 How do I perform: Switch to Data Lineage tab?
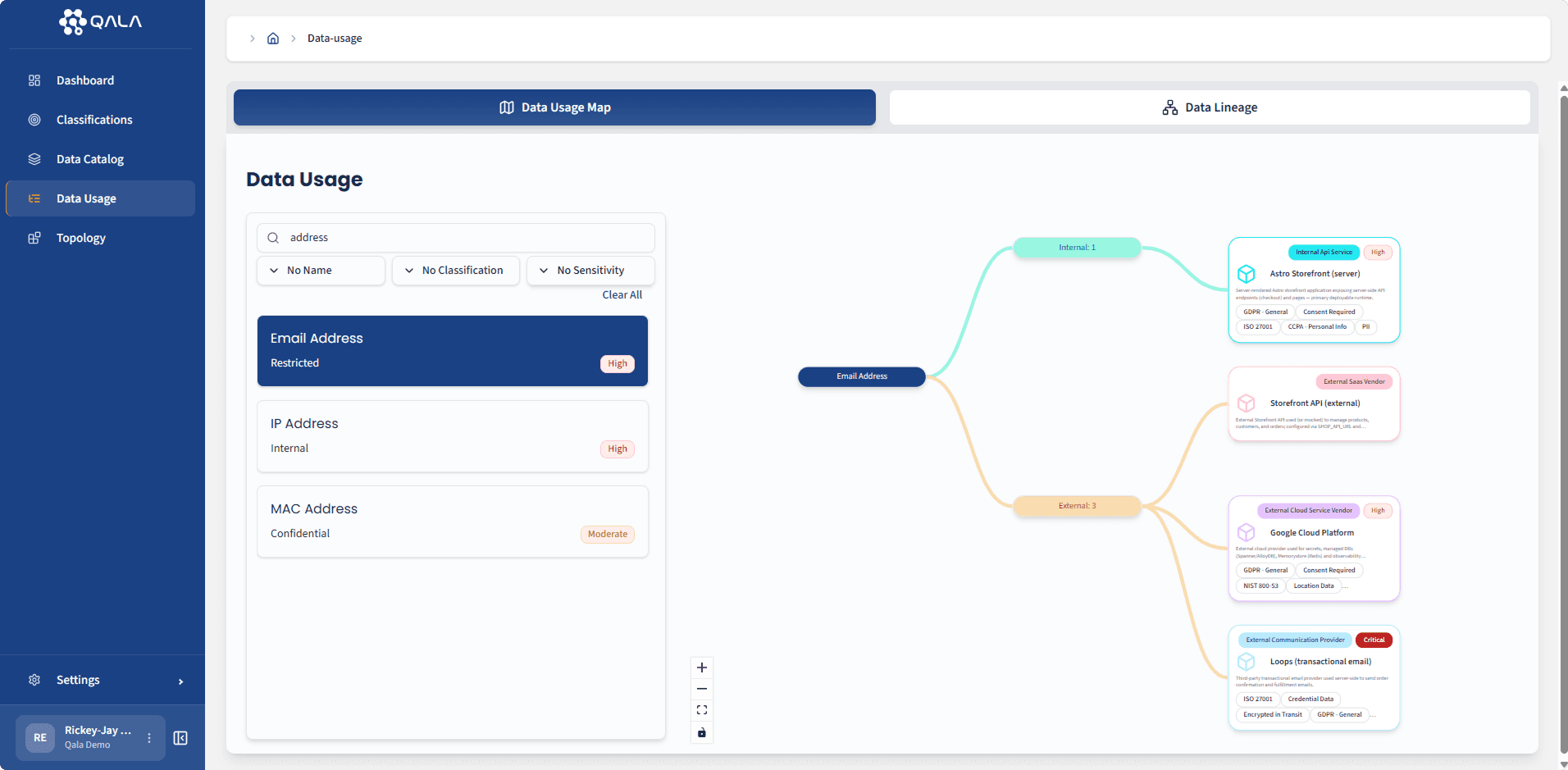tap(1210, 107)
